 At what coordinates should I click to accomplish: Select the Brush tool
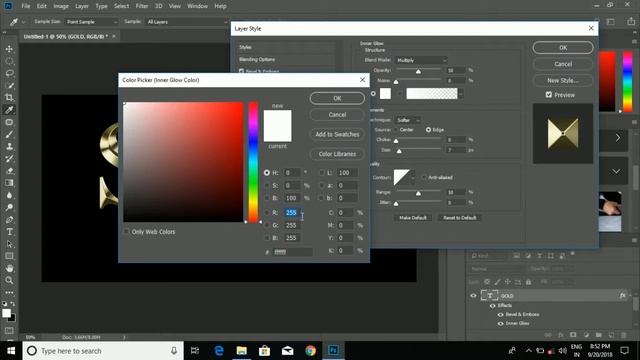[x=9, y=134]
